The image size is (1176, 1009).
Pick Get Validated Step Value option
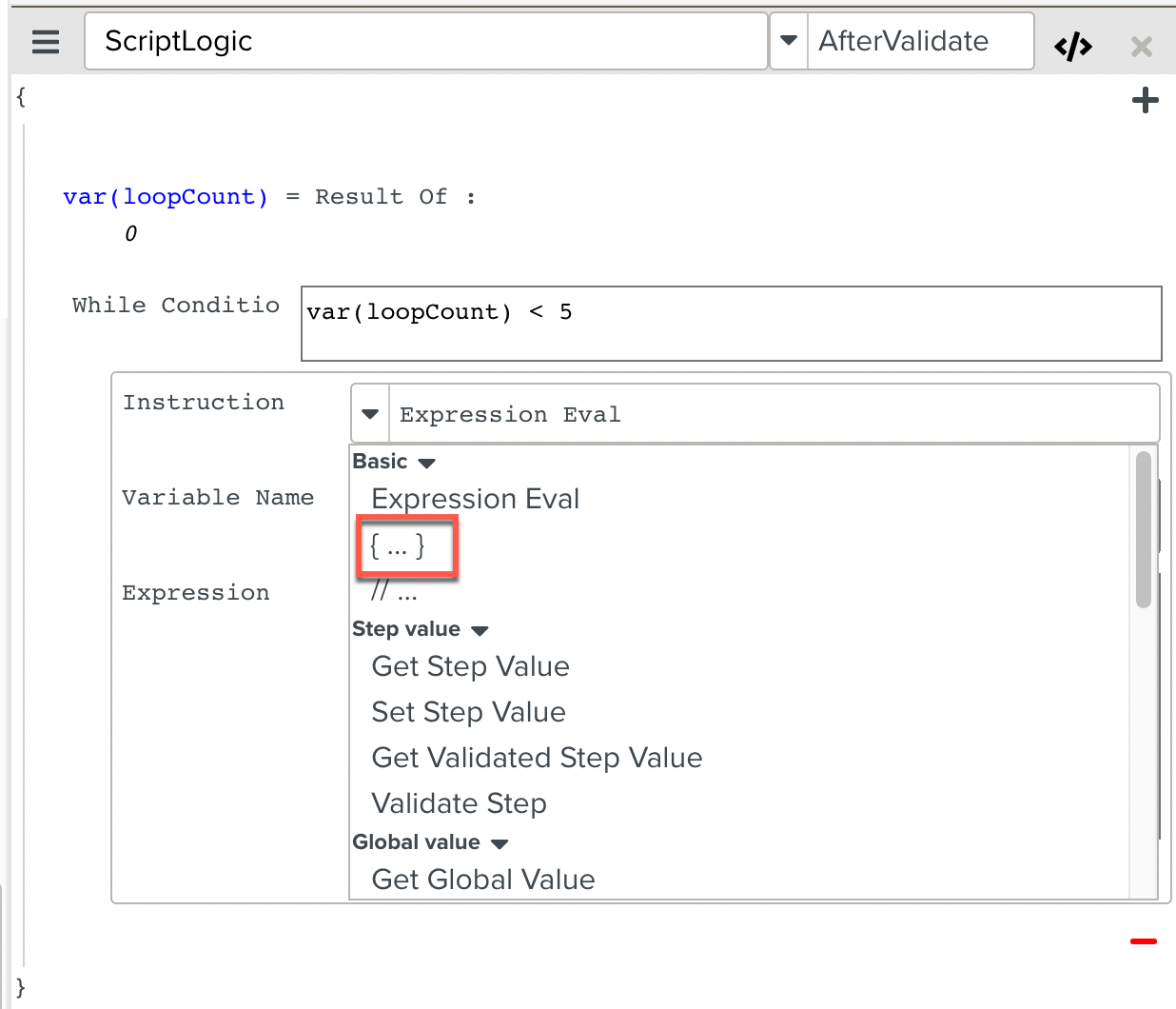click(537, 758)
